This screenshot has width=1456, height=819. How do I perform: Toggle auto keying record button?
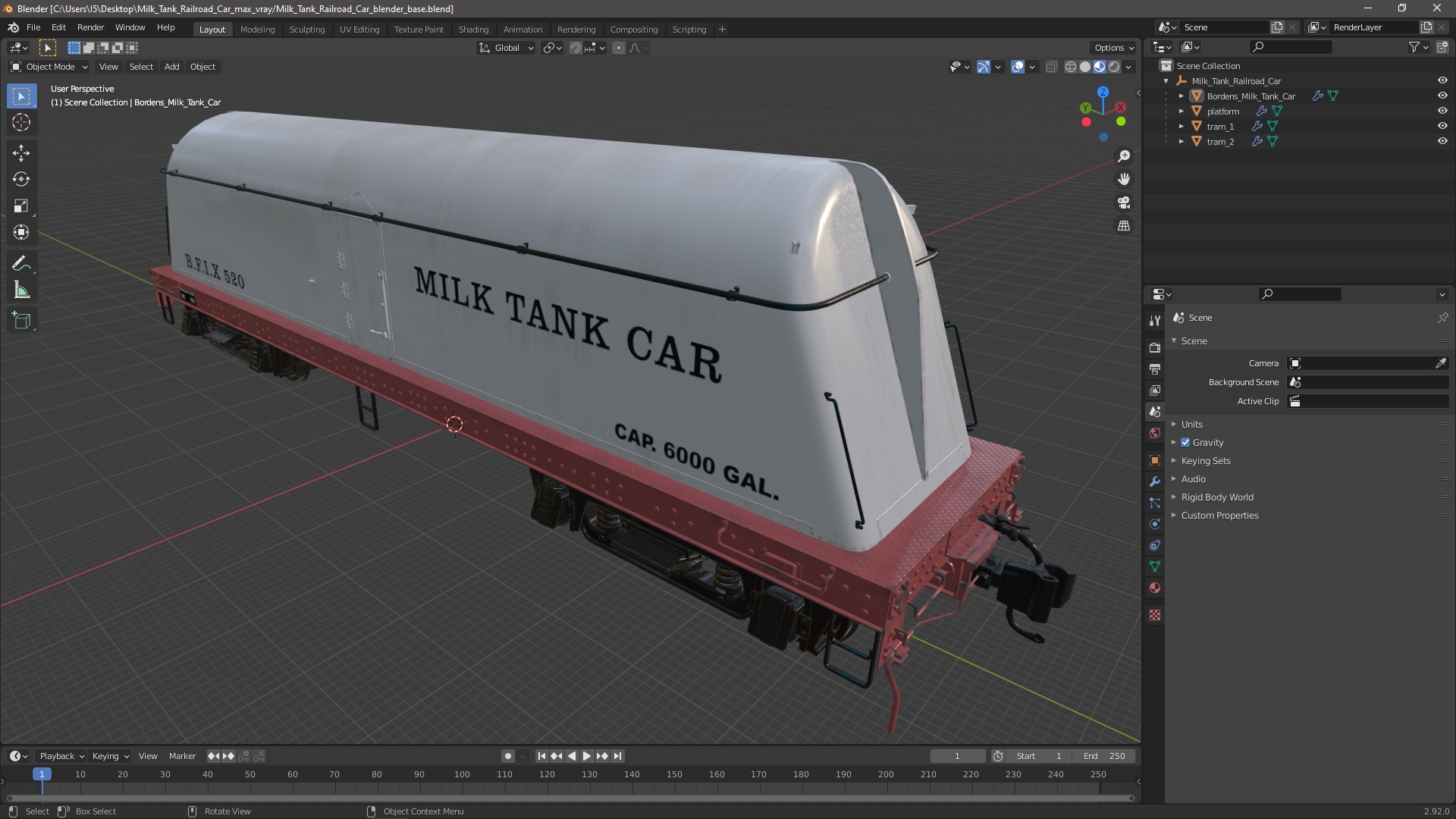[x=507, y=756]
